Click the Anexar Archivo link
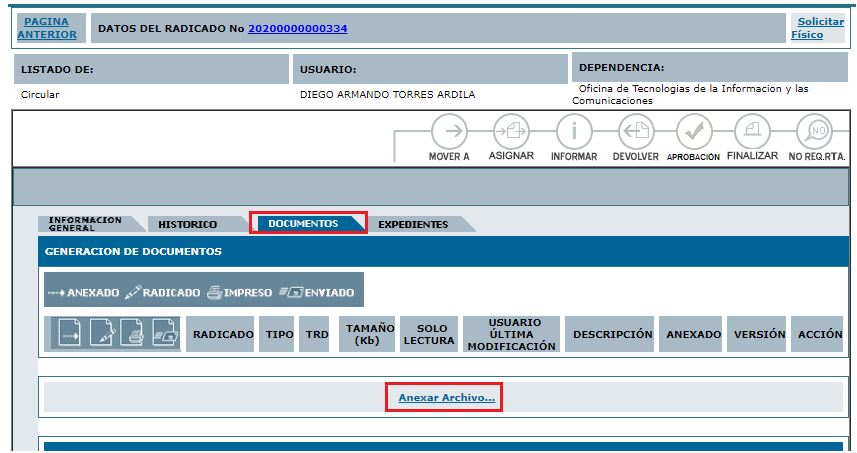This screenshot has height=453, width=857. click(x=446, y=398)
